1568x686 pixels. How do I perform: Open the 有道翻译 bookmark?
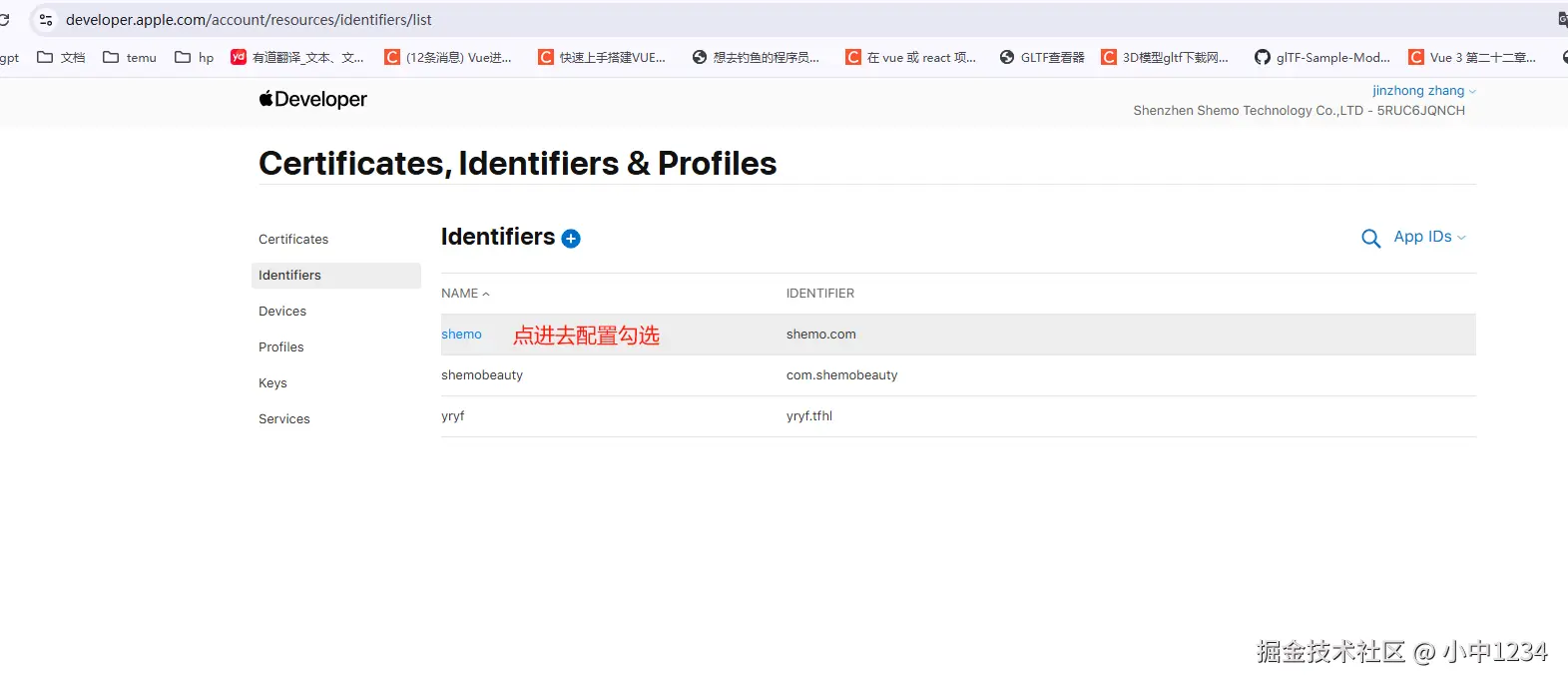tap(297, 58)
